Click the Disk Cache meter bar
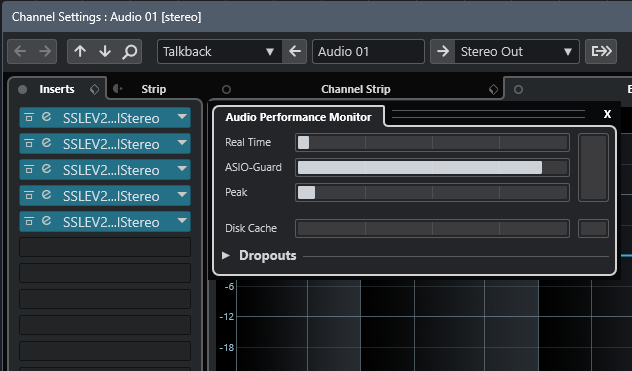Image resolution: width=632 pixels, height=371 pixels. 432,228
